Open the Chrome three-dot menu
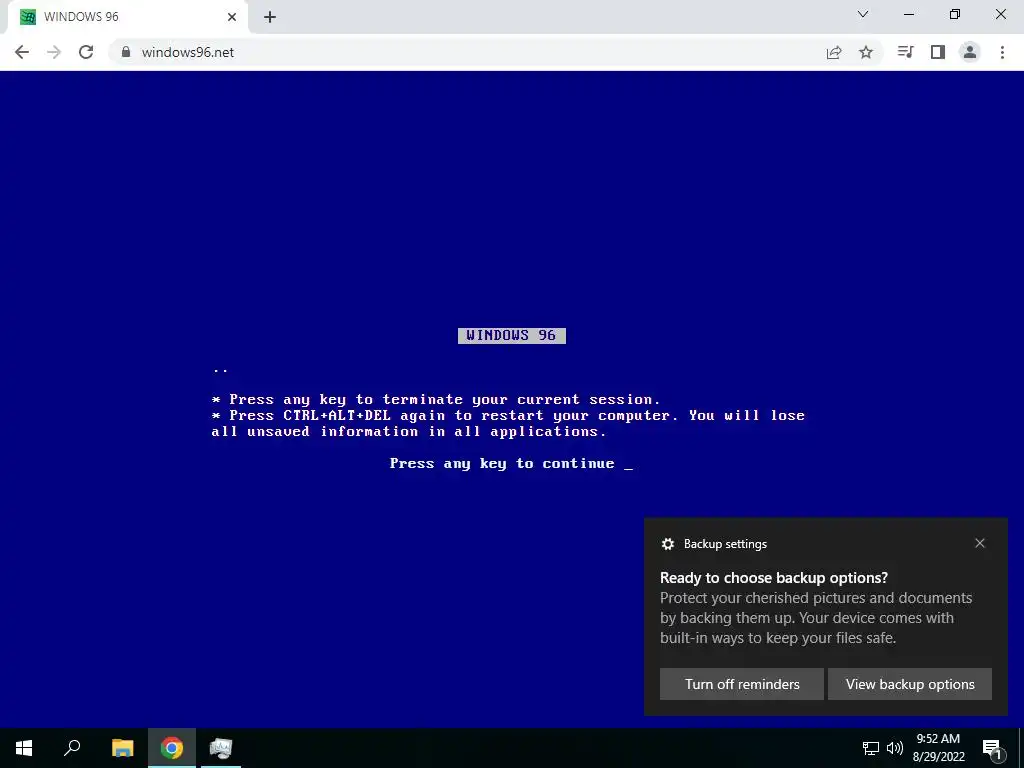Screen dimensions: 1024x768 [1002, 52]
